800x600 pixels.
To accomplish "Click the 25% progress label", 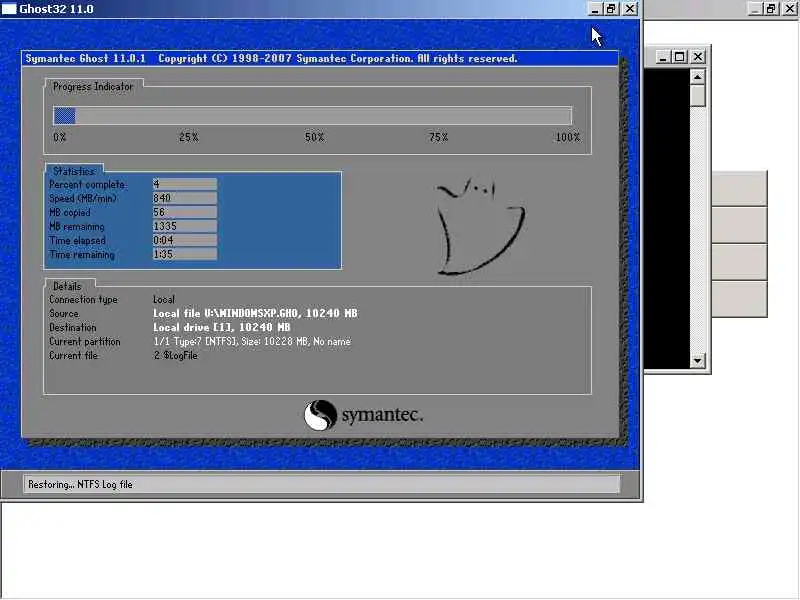I will (189, 137).
